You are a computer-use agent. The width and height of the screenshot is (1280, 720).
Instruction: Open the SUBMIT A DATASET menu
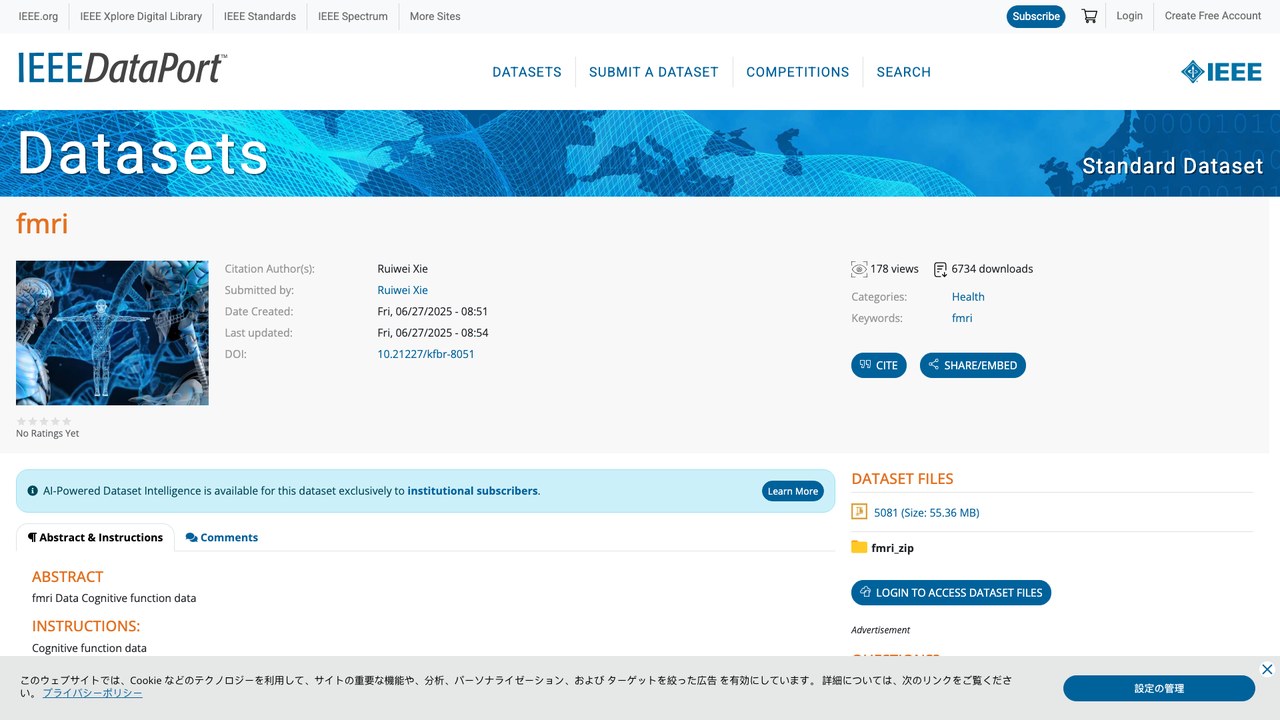click(x=654, y=72)
